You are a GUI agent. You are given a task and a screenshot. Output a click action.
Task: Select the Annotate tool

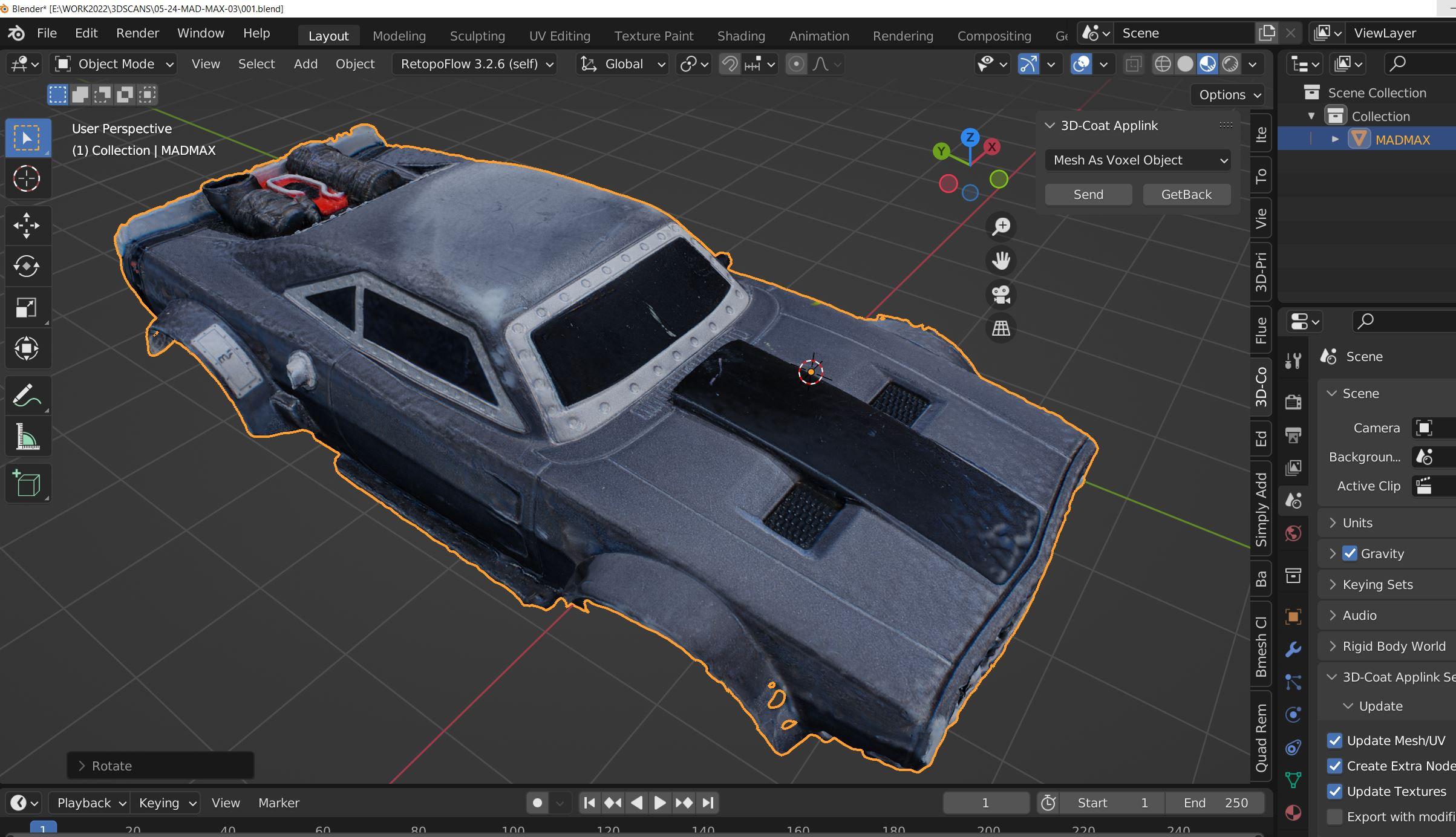(x=27, y=396)
